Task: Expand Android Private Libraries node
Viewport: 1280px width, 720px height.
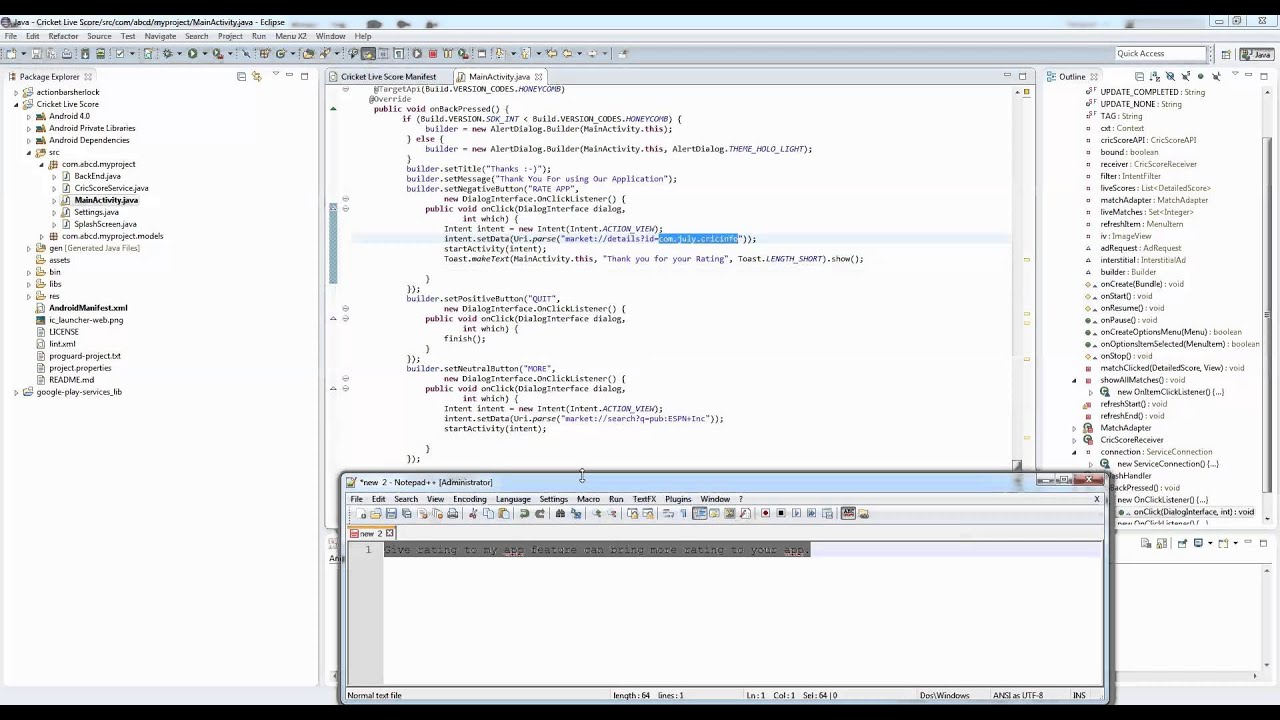Action: tap(29, 128)
